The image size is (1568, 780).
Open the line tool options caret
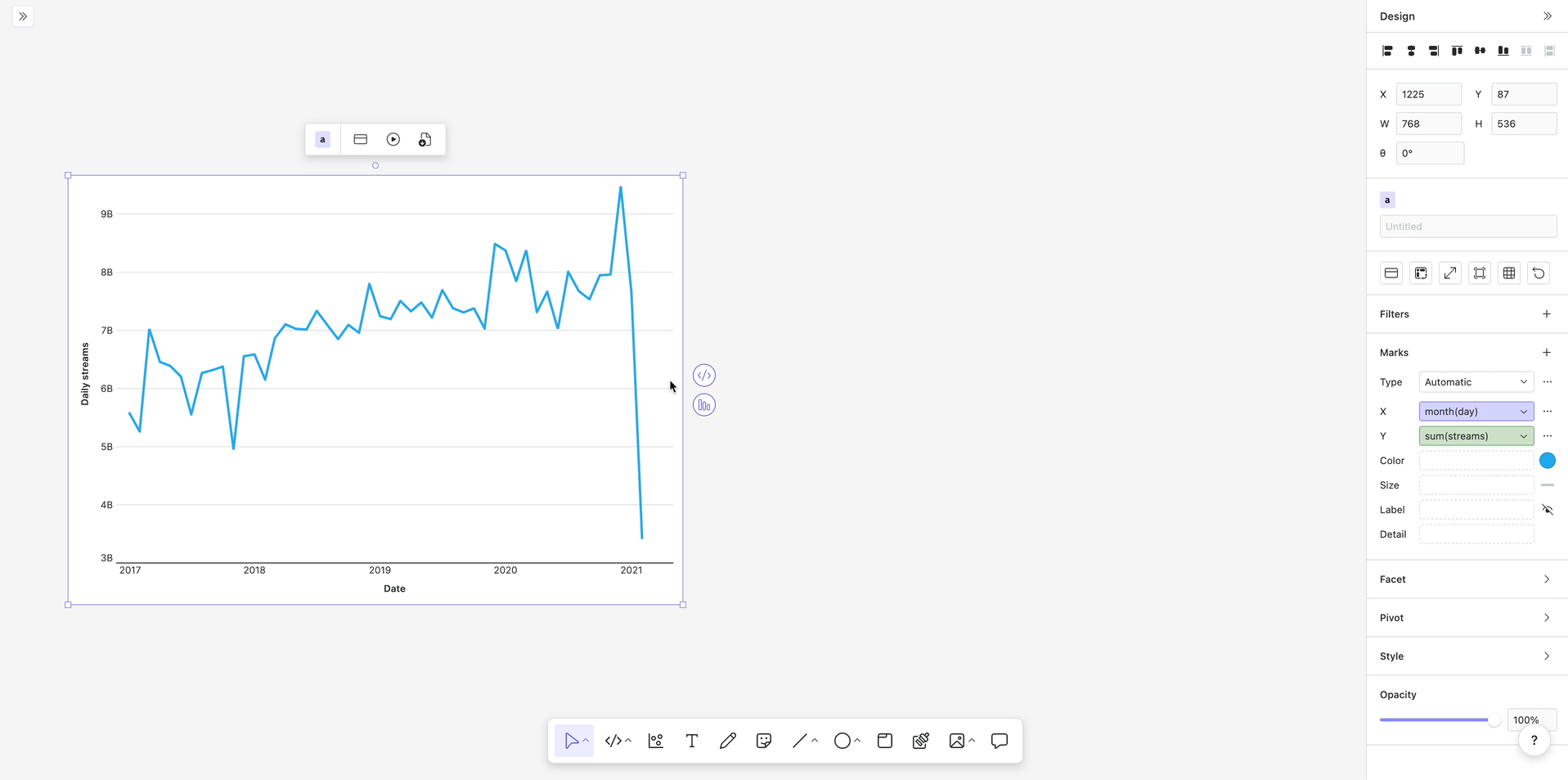(815, 742)
